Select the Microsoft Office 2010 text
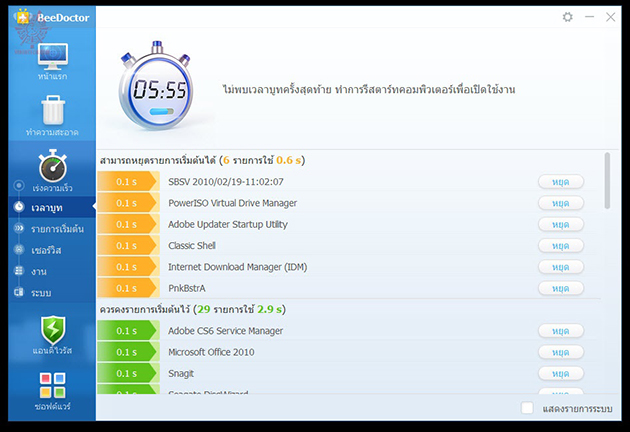This screenshot has height=432, width=630. [211, 352]
